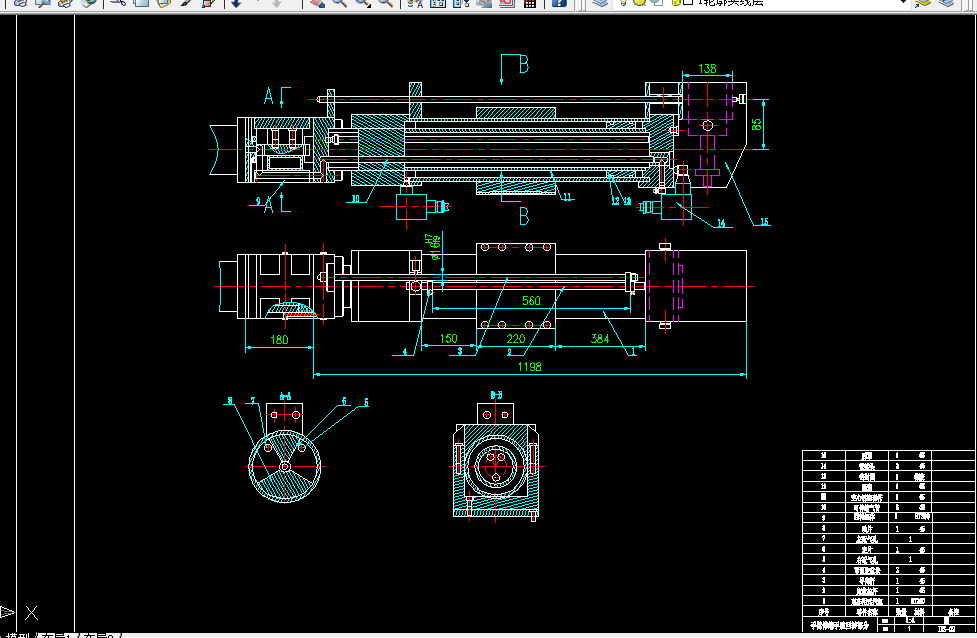Click the blue Undo arrow
This screenshot has width=977, height=638.
click(x=237, y=2)
